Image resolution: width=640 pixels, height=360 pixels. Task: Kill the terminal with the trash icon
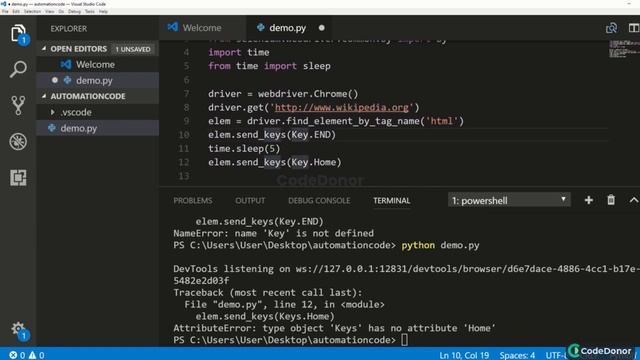pos(611,200)
